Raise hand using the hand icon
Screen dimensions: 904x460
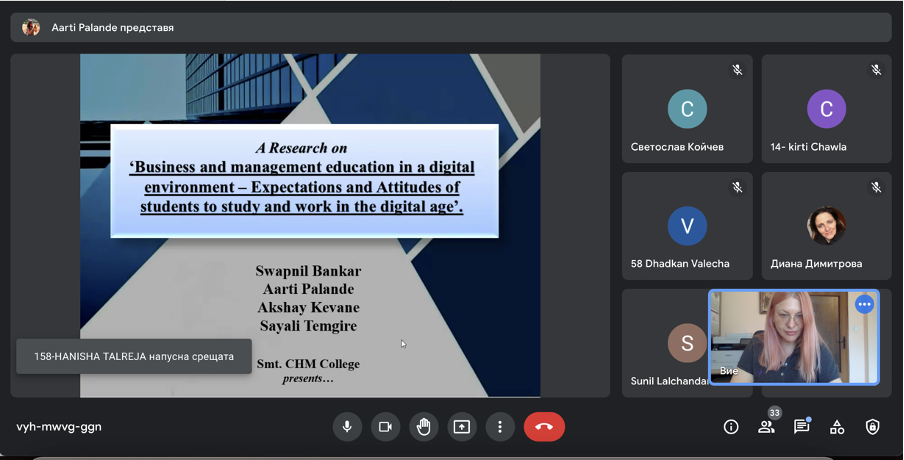point(423,427)
